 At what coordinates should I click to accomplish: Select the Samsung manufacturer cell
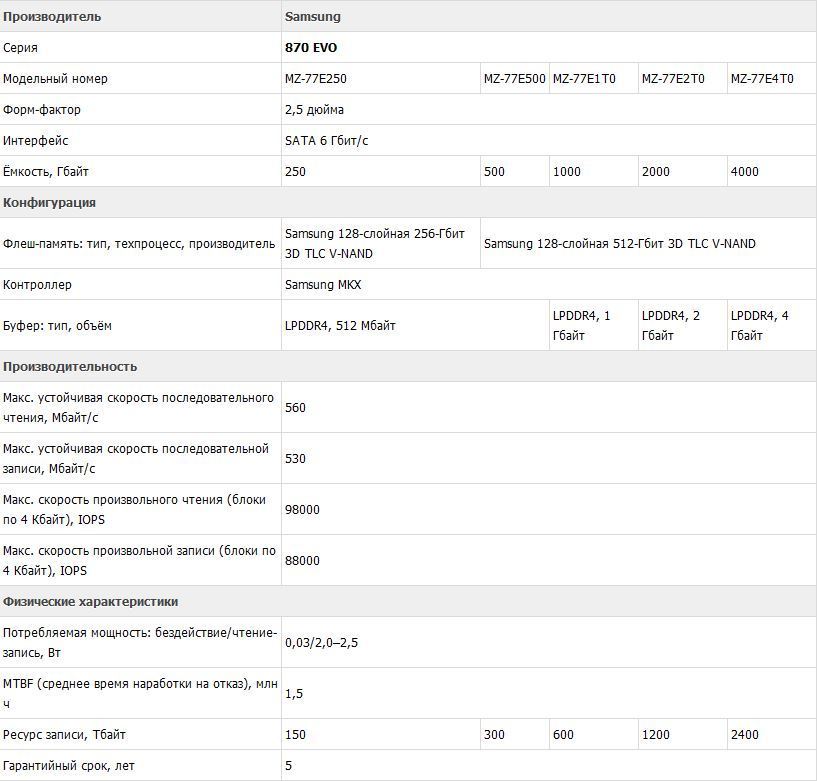(x=313, y=17)
